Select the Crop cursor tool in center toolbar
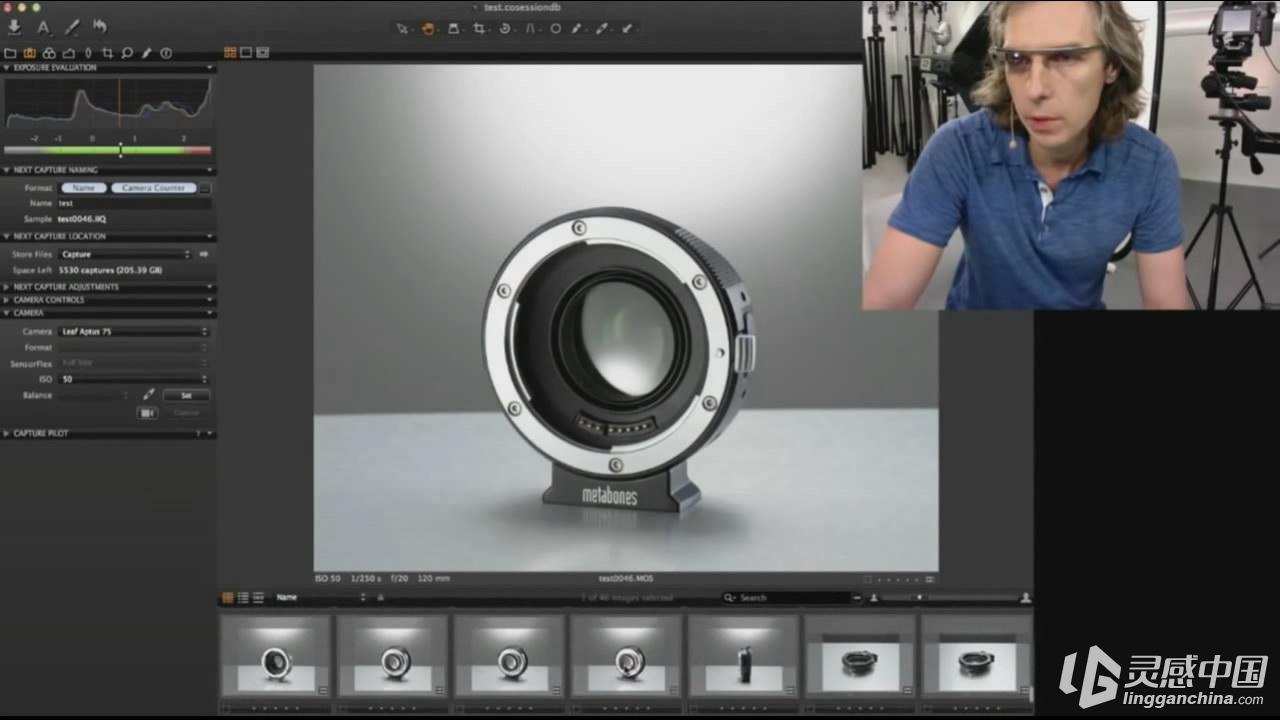This screenshot has height=720, width=1280. 479,28
